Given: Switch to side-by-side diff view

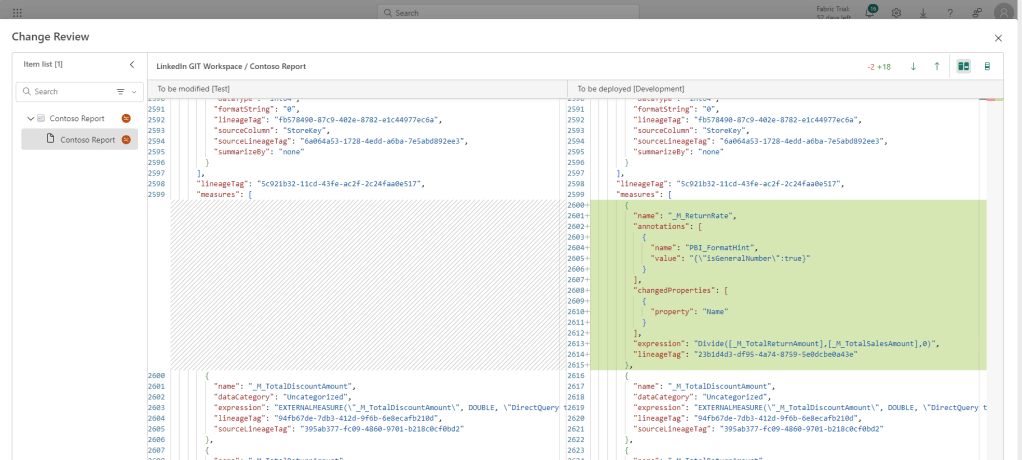Looking at the screenshot, I should click(x=964, y=66).
